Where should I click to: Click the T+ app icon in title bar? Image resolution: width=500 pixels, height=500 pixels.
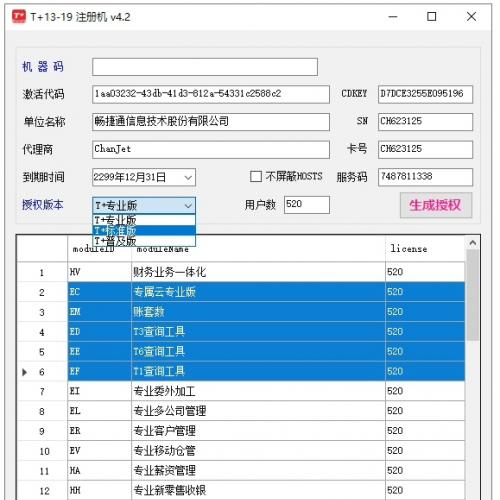(19, 16)
